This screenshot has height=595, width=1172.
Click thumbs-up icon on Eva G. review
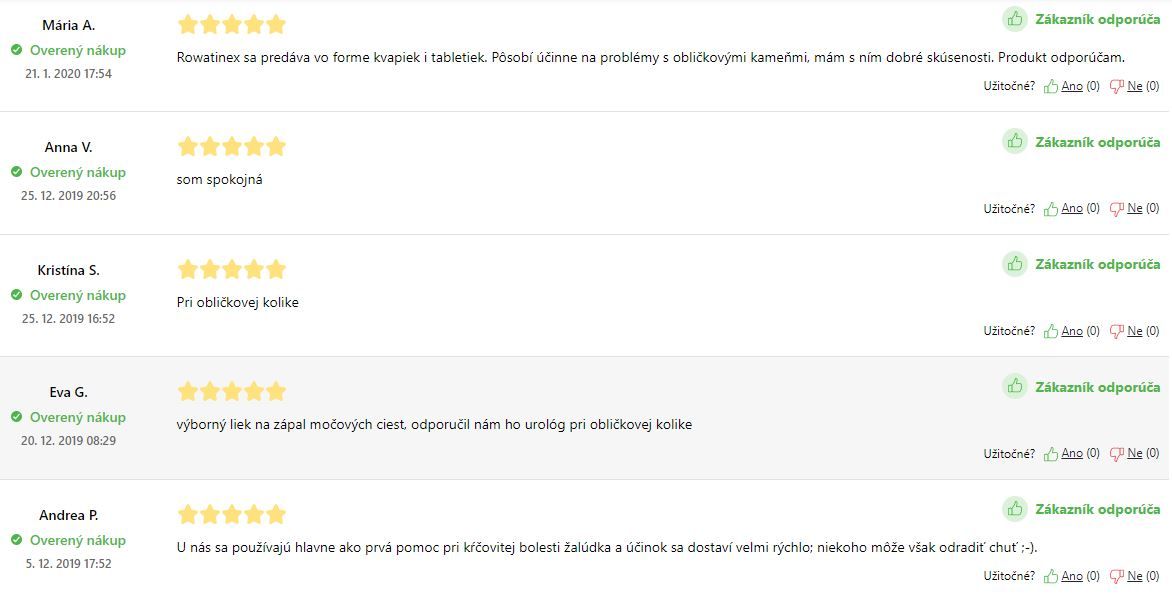(1051, 454)
